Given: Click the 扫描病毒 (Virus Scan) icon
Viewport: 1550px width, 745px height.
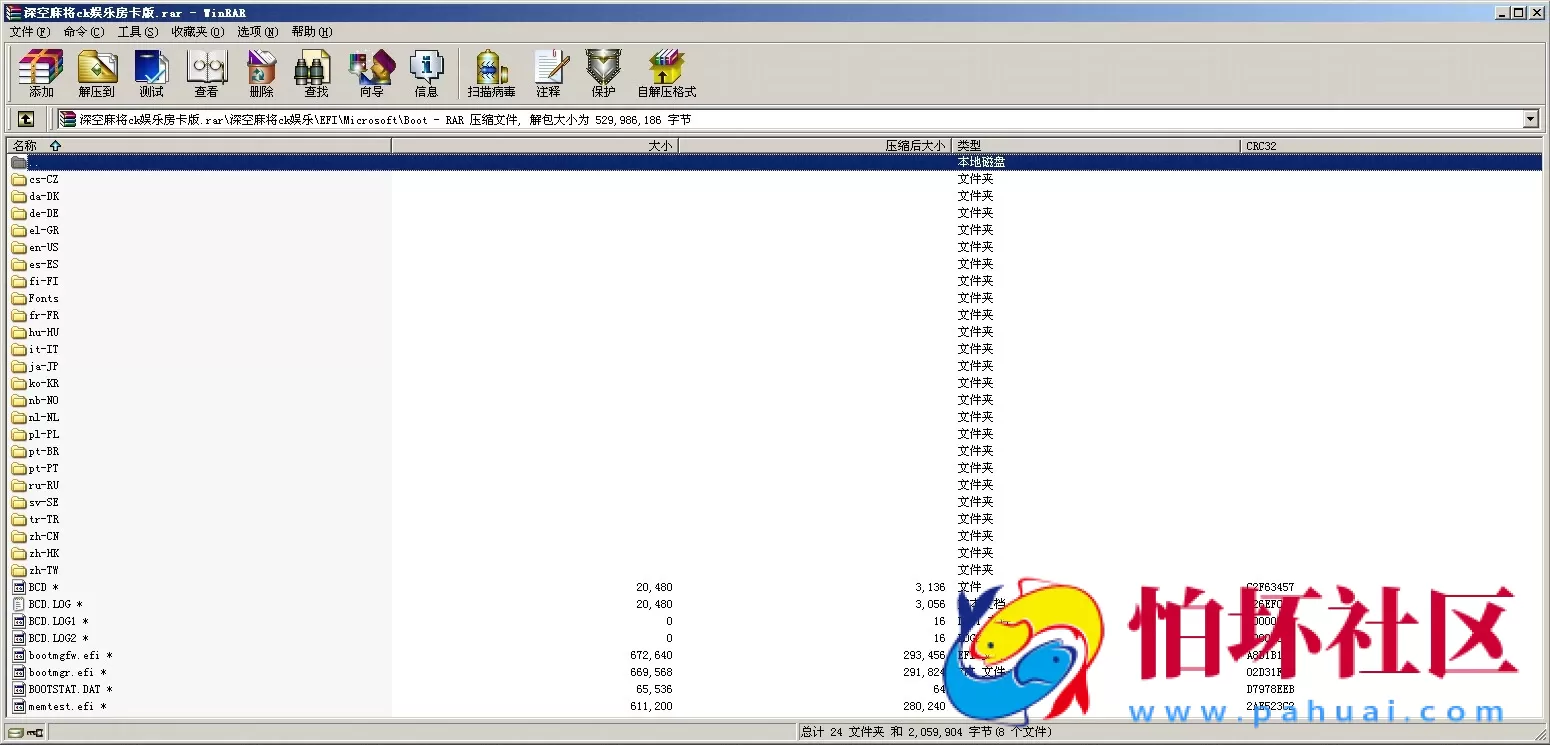Looking at the screenshot, I should [491, 73].
